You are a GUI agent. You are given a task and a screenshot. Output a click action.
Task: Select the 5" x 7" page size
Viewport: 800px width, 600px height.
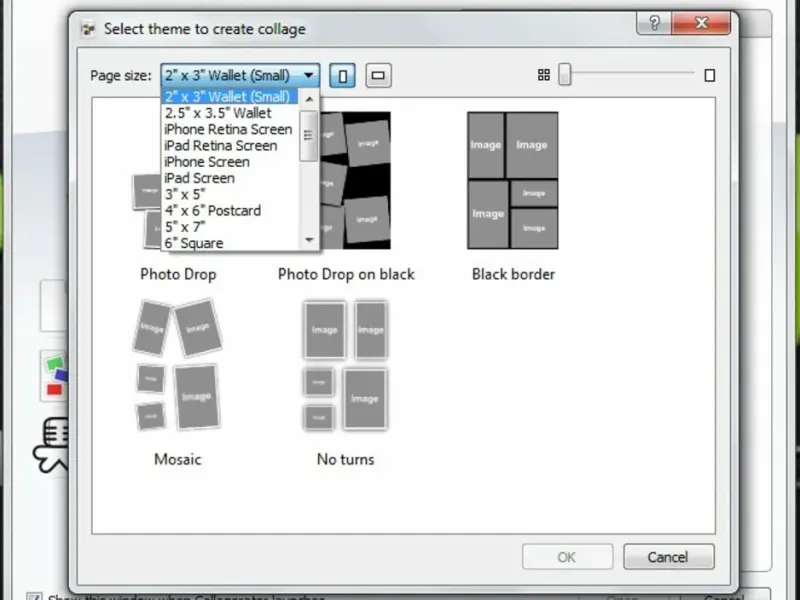230,227
